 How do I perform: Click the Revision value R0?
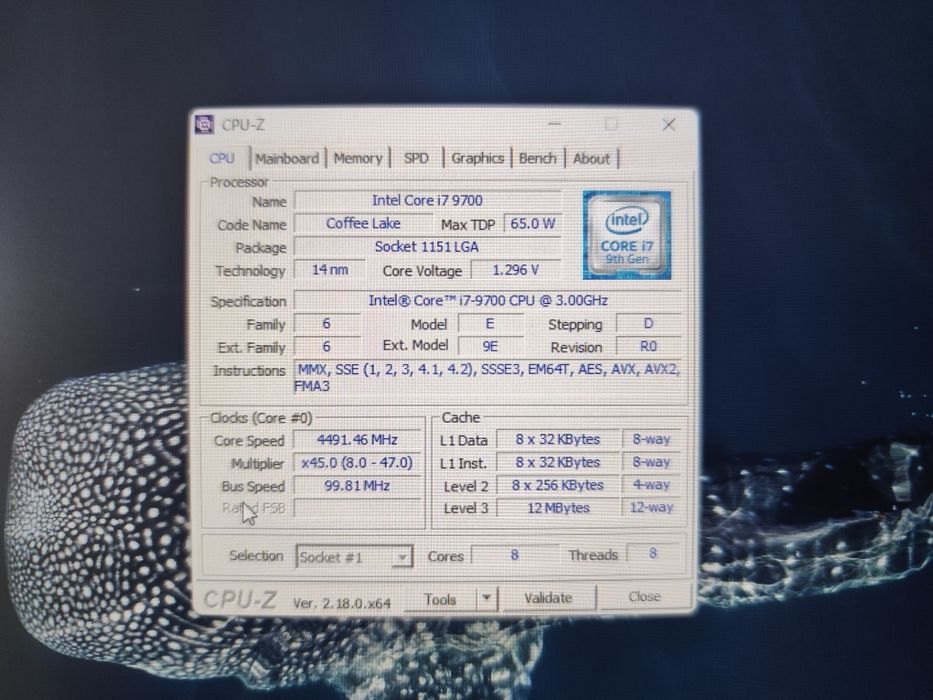(x=648, y=346)
